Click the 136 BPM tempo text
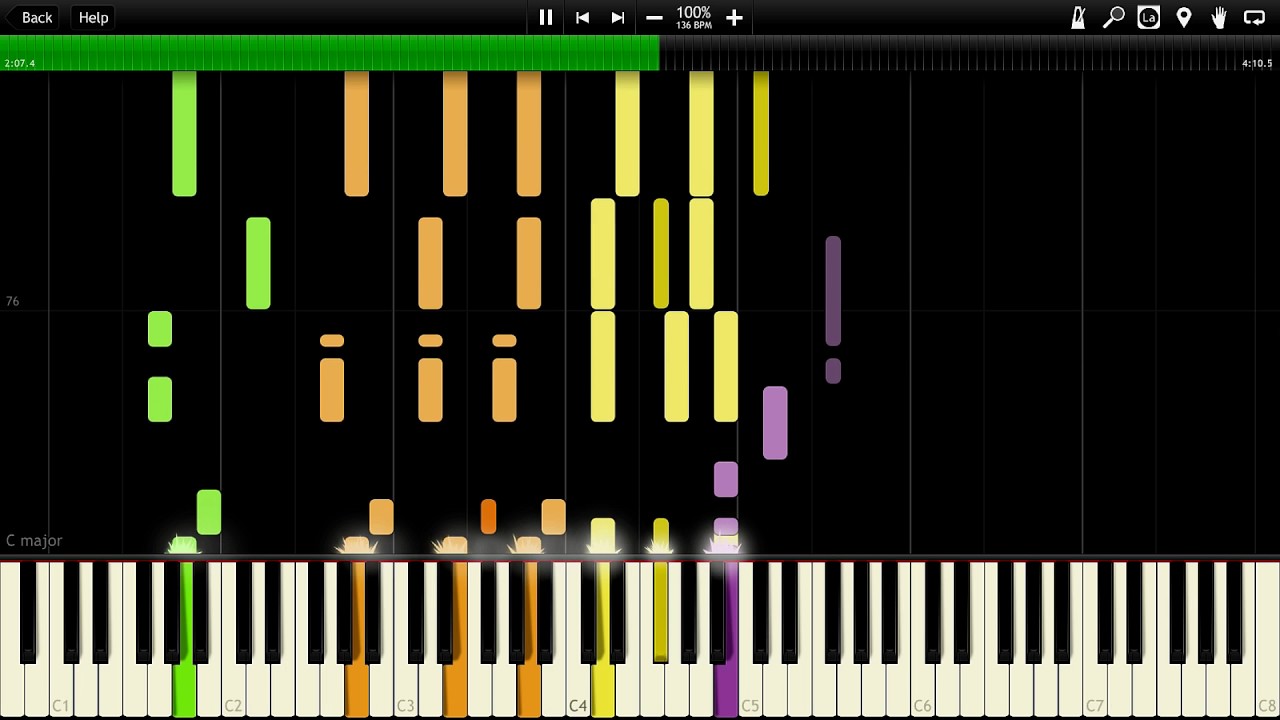This screenshot has width=1280, height=720. [x=693, y=25]
